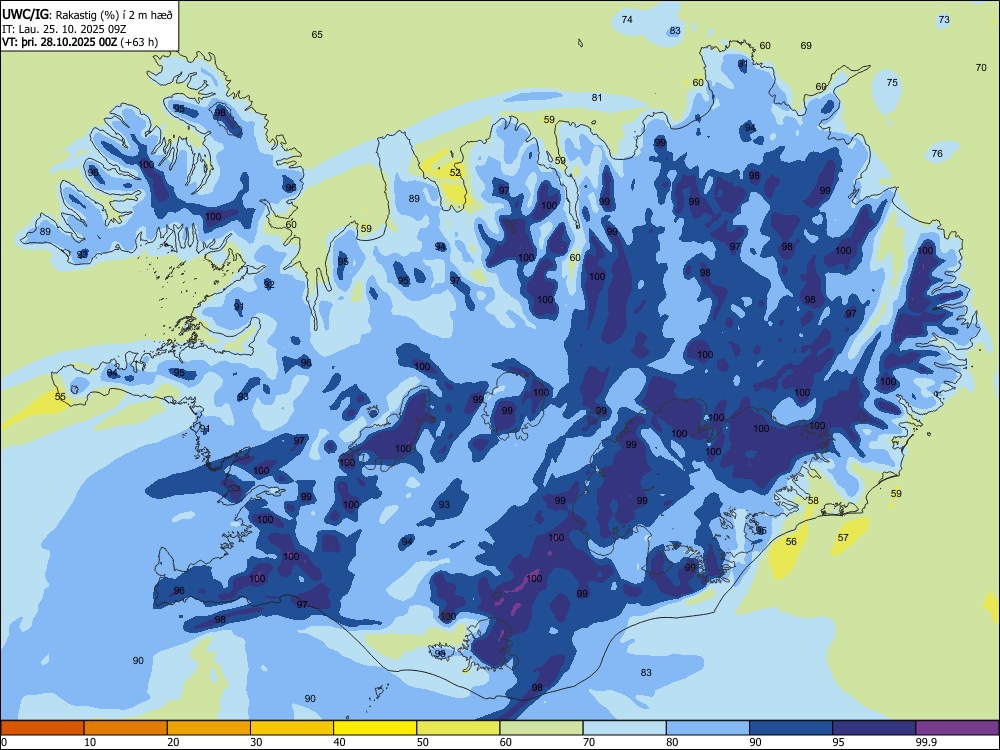This screenshot has height=750, width=1000.
Task: Click the map value '69'
Action: coord(806,45)
